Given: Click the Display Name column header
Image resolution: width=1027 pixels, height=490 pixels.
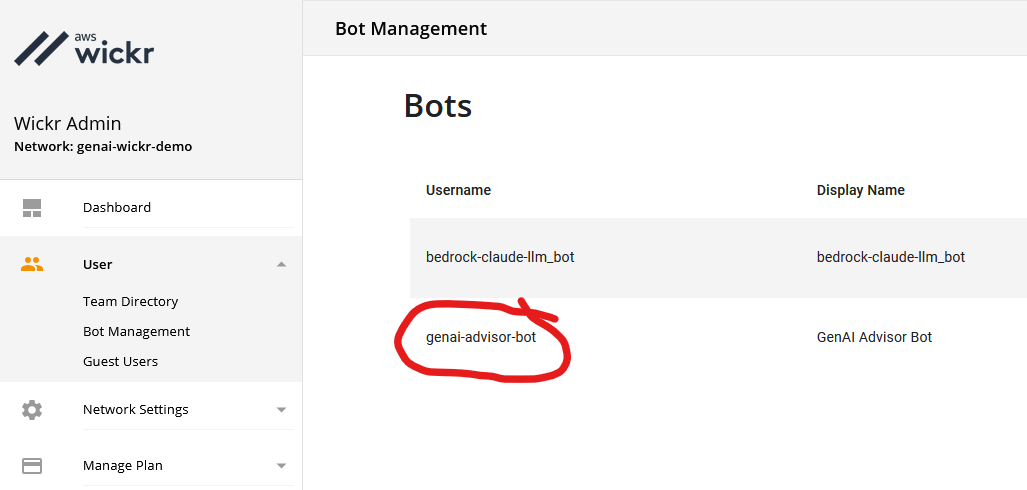Looking at the screenshot, I should [861, 190].
